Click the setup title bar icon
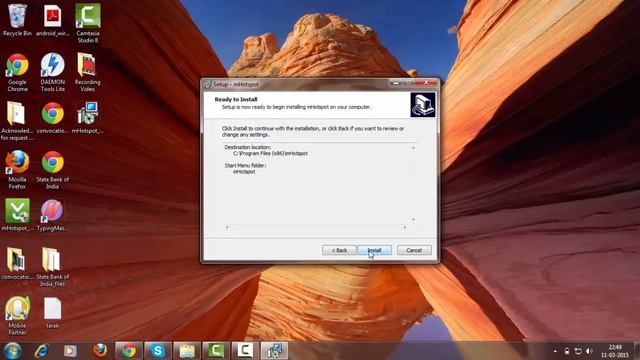The height and width of the screenshot is (360, 640). click(207, 84)
